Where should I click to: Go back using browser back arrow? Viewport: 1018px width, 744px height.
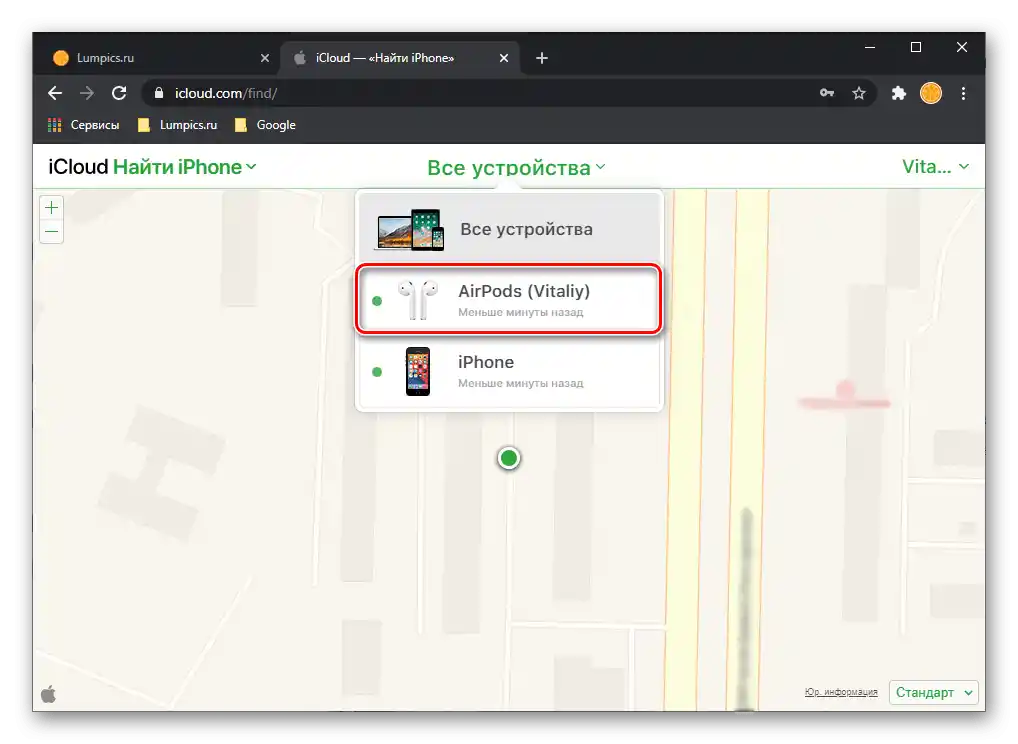click(x=55, y=93)
